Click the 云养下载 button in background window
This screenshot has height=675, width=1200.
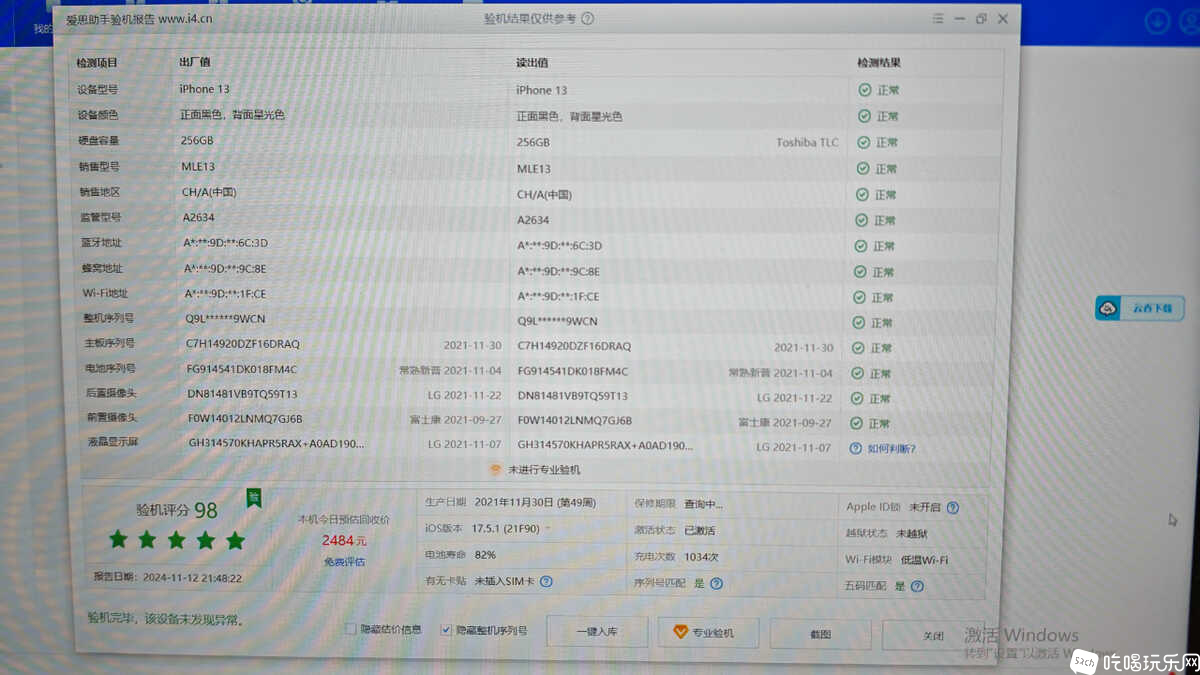tap(1140, 308)
